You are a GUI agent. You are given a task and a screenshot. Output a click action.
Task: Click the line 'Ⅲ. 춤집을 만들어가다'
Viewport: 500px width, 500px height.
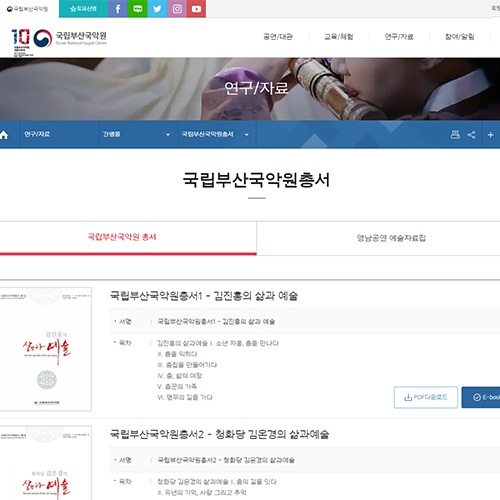[x=187, y=365]
